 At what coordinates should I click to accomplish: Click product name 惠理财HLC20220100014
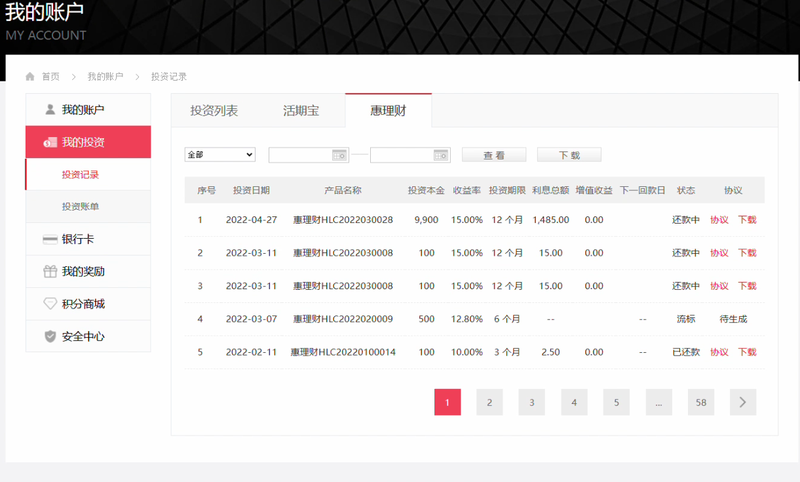343,352
